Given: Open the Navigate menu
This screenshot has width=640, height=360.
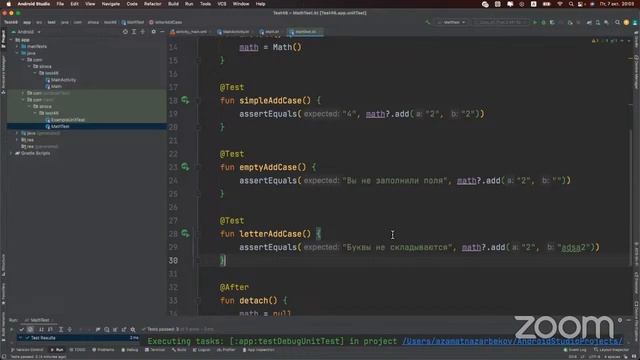Looking at the screenshot, I should tap(111, 4).
